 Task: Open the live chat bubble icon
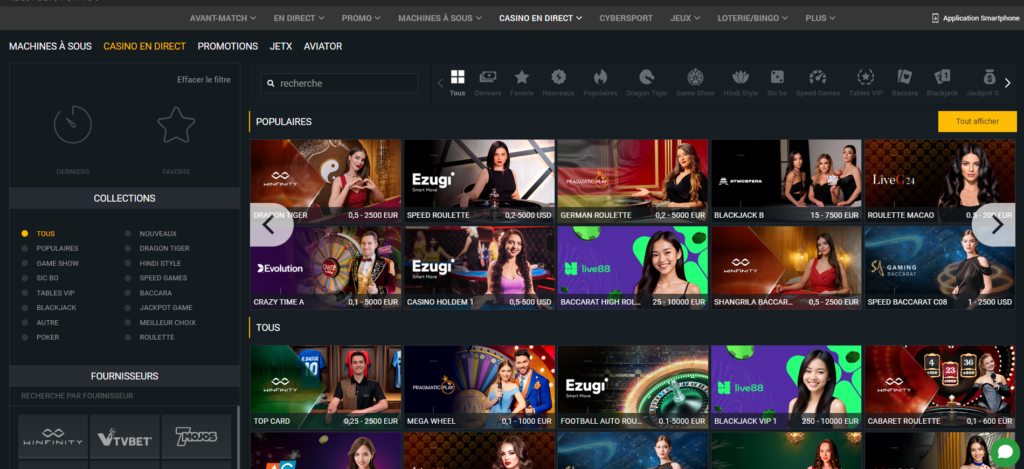tap(1005, 451)
